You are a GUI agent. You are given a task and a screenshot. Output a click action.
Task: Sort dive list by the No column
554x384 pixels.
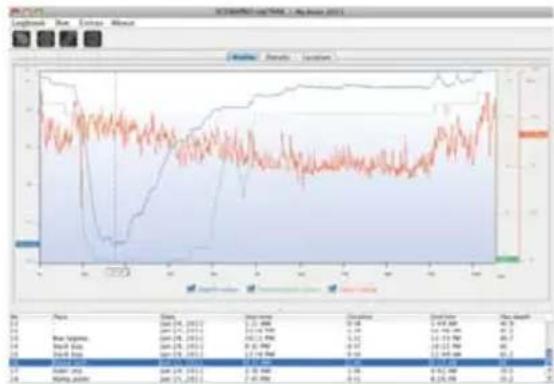(14, 317)
